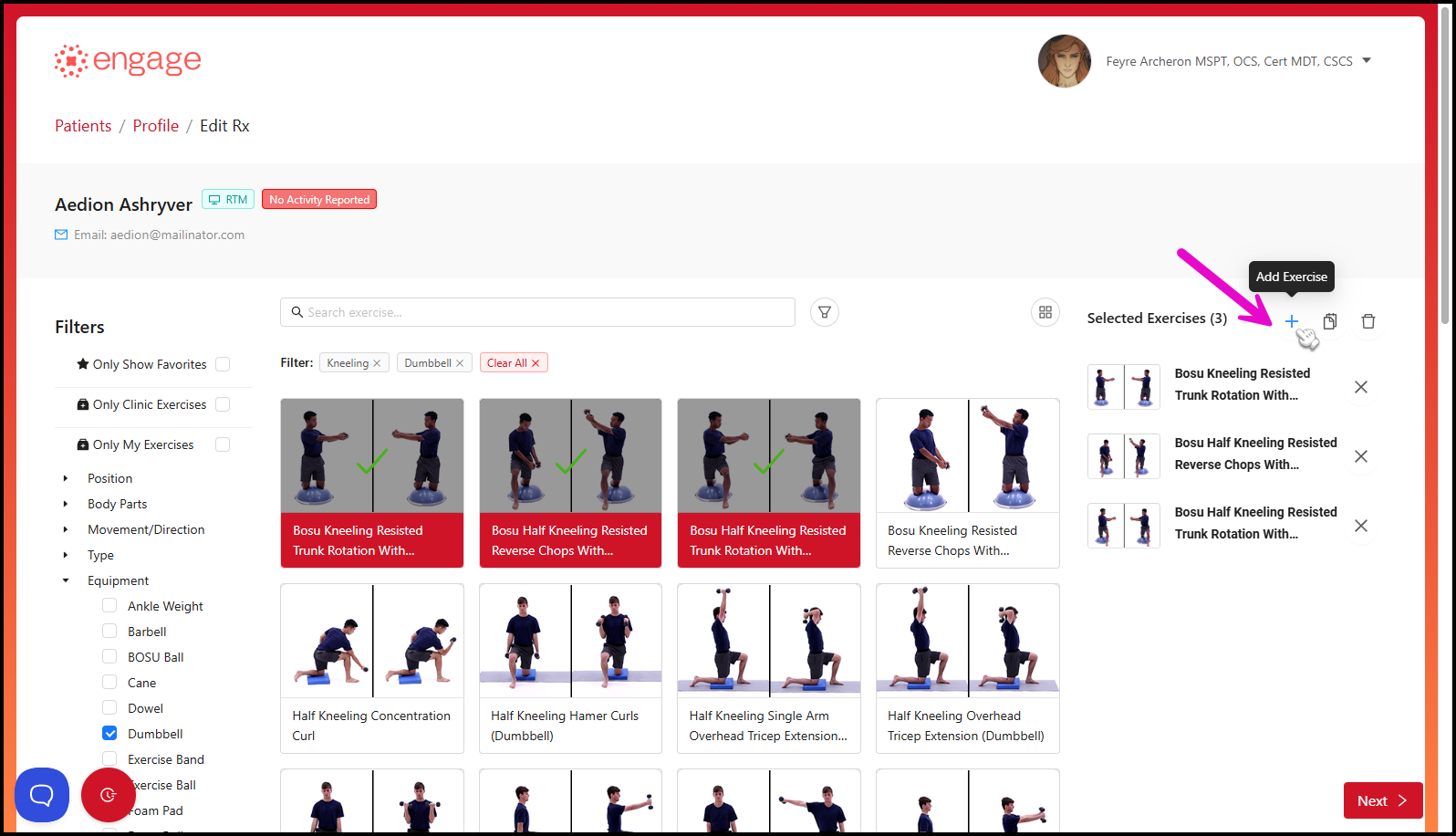The image size is (1456, 836).
Task: Click the Selected Exercises (3) heading
Action: (x=1157, y=319)
